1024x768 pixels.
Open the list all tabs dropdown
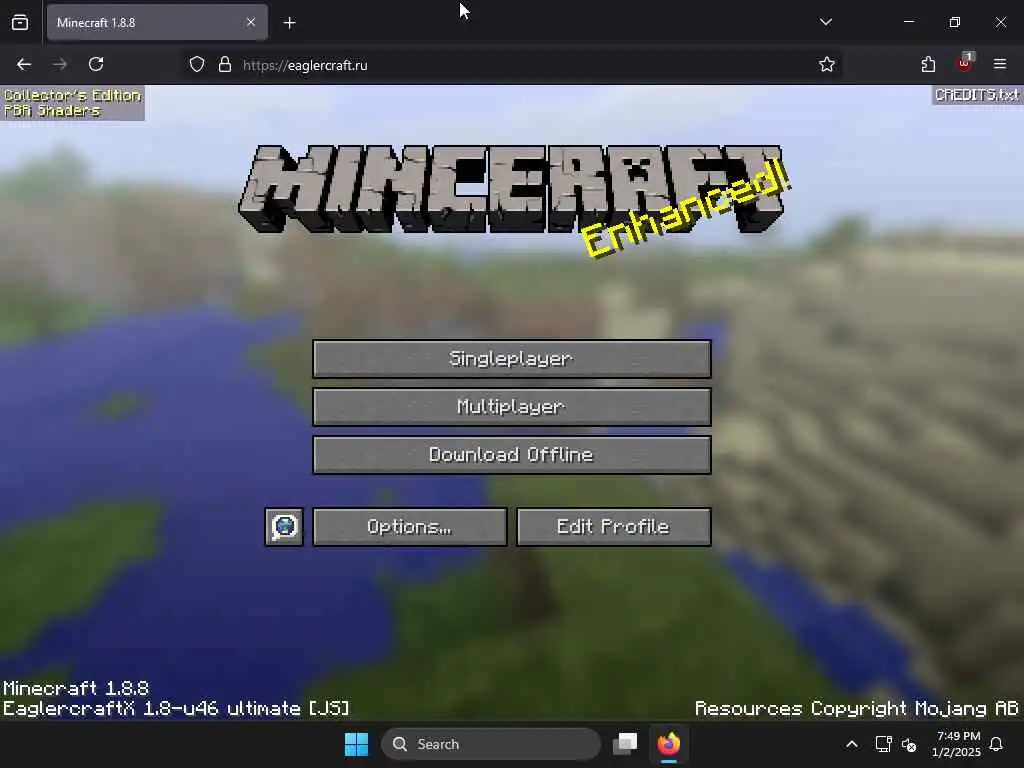click(x=825, y=22)
